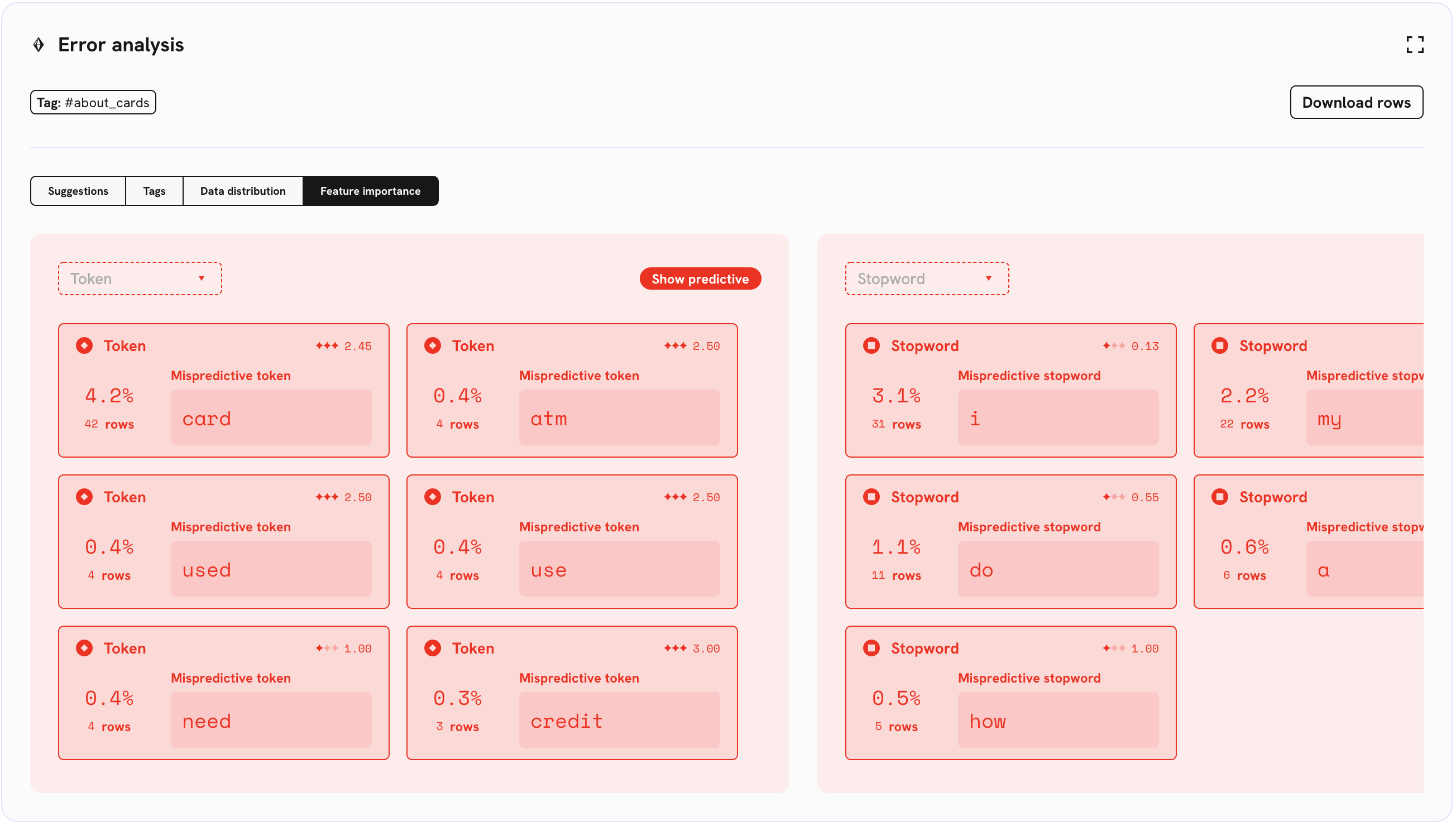The height and width of the screenshot is (826, 1456).
Task: Select the mispredictive stopword 'how' box
Action: 1060,721
